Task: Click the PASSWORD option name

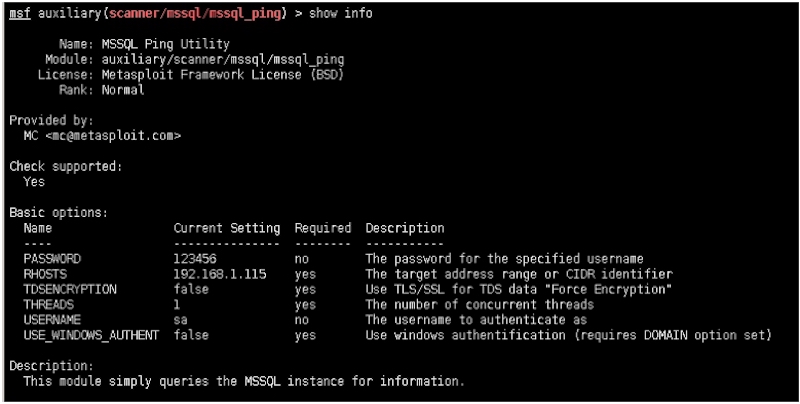Action: tap(50, 259)
